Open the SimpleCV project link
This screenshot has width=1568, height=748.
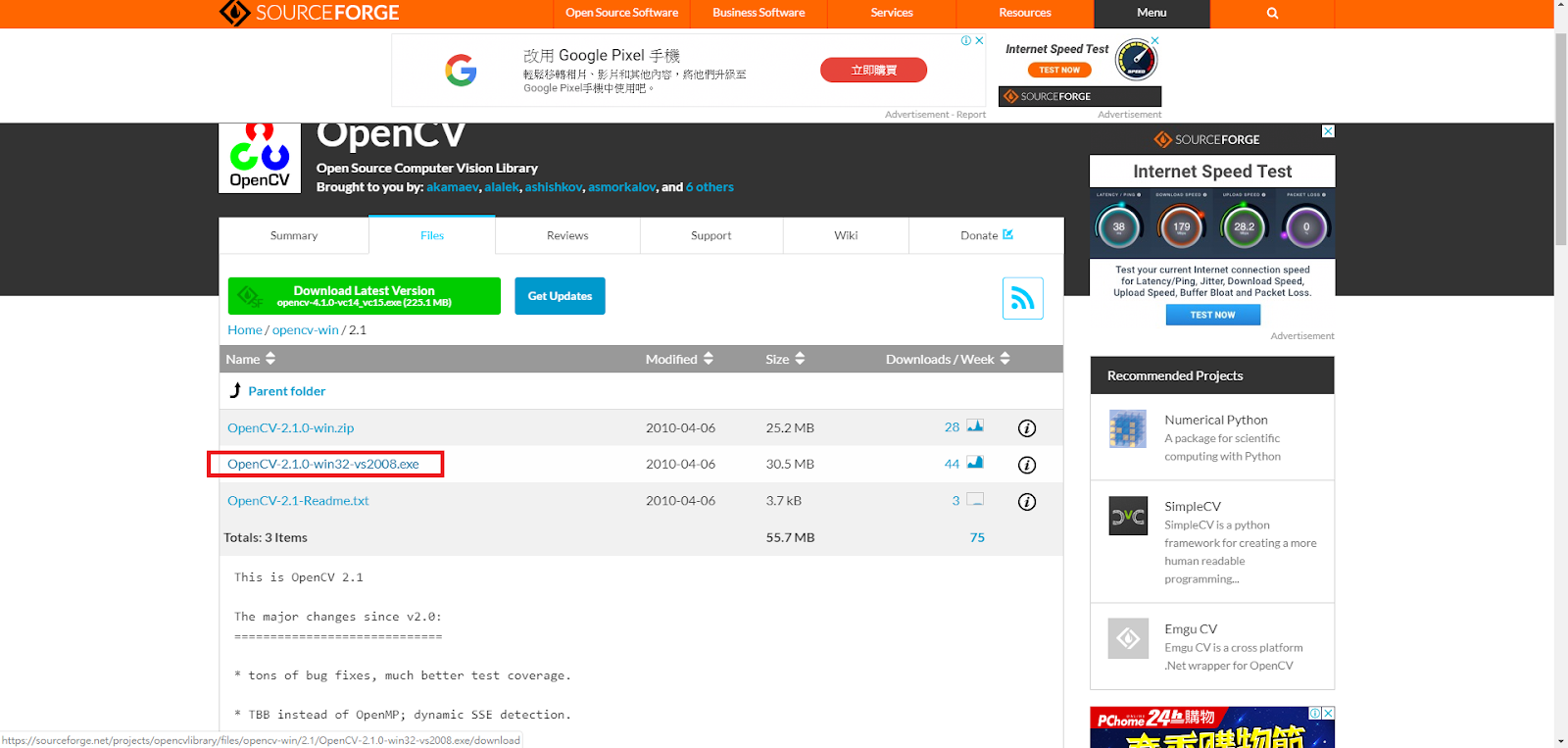1193,507
